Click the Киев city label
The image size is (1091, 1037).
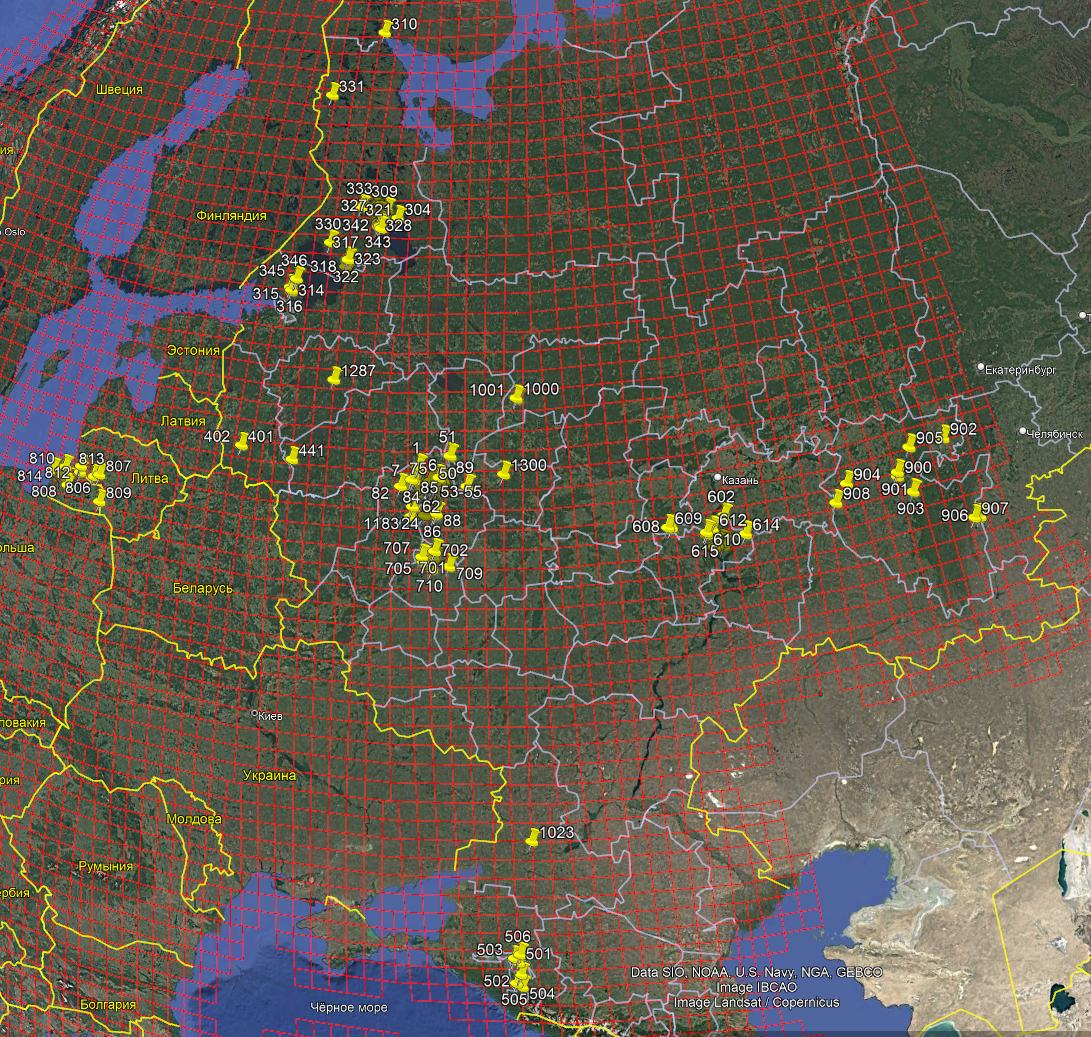click(270, 716)
